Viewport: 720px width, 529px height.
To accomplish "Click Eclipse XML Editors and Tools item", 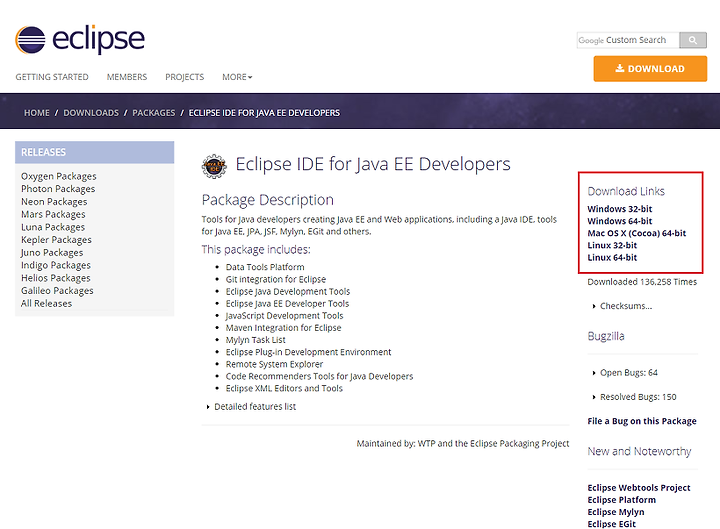I will point(284,389).
